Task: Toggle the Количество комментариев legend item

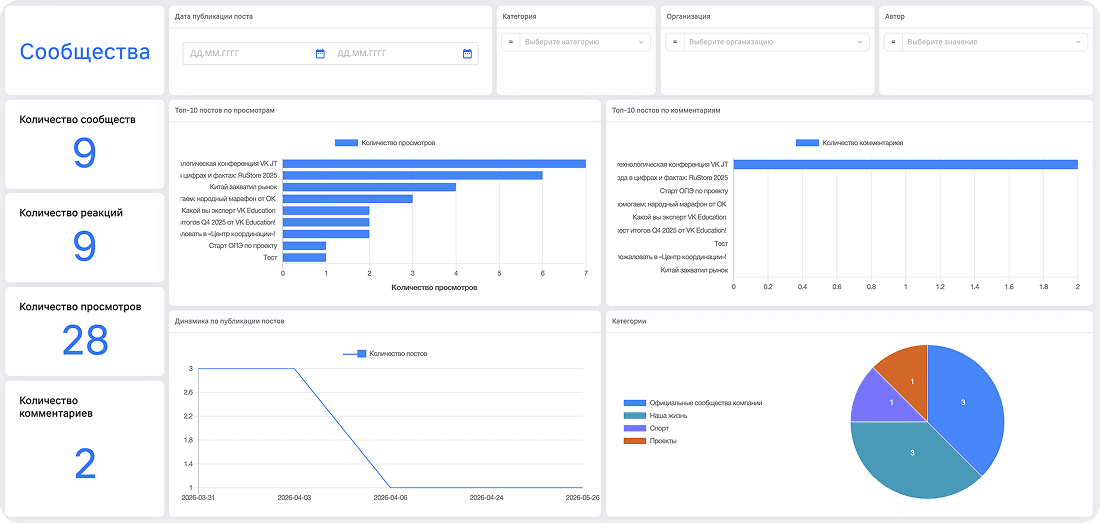Action: 850,142
